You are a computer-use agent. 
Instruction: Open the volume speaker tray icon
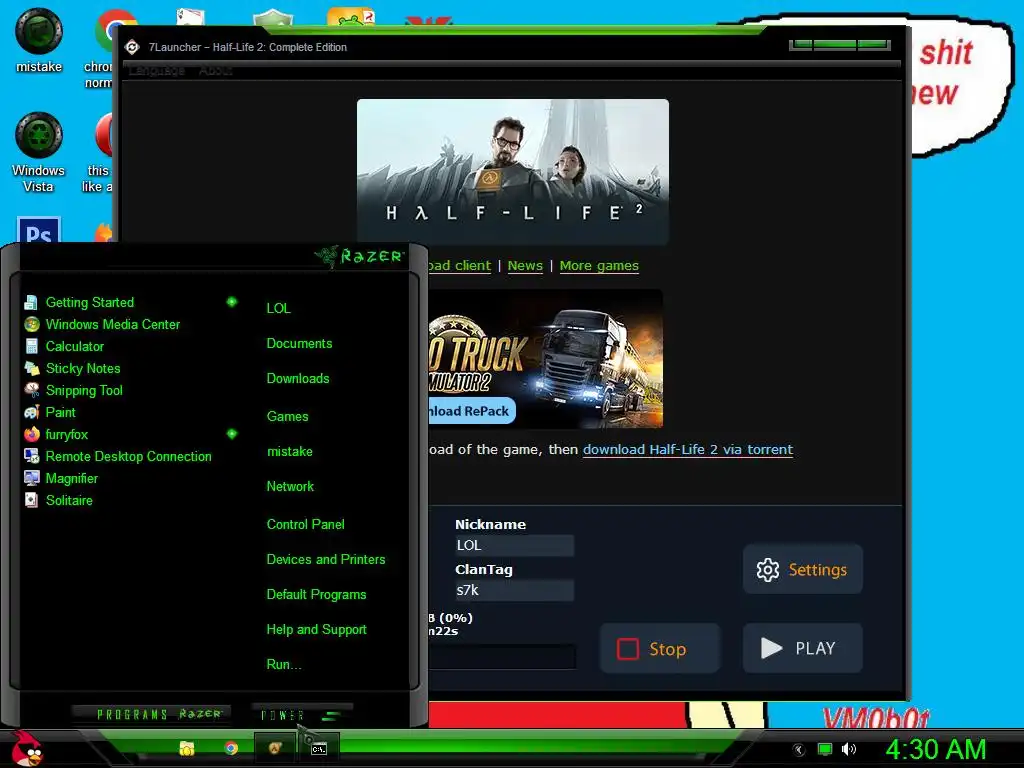tap(848, 749)
